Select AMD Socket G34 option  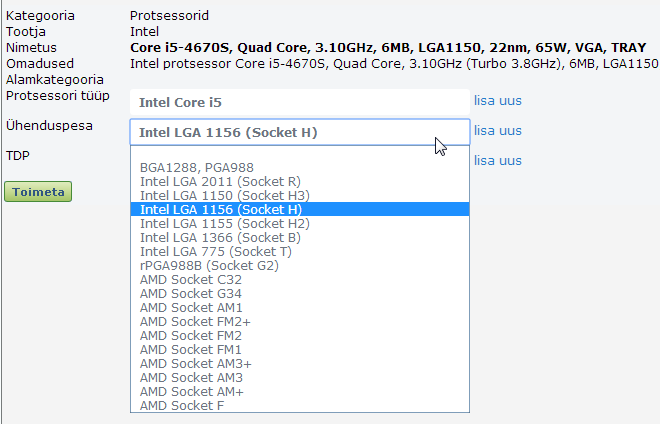point(300,293)
